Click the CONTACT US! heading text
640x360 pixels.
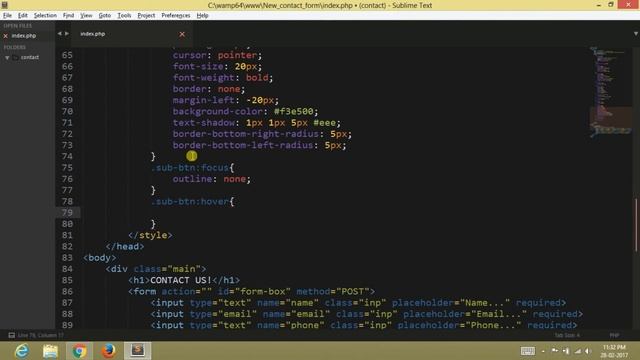(181, 280)
